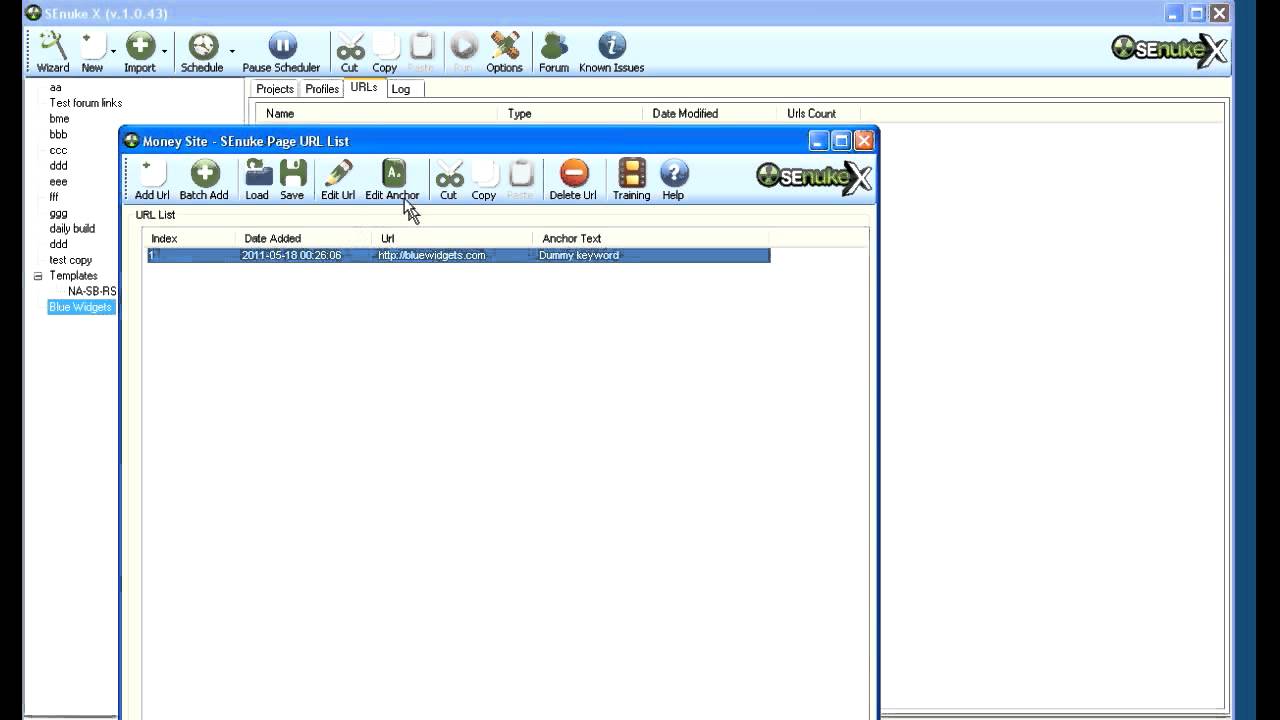This screenshot has width=1280, height=720.
Task: Select the 'bme' tree item
Action: (59, 119)
